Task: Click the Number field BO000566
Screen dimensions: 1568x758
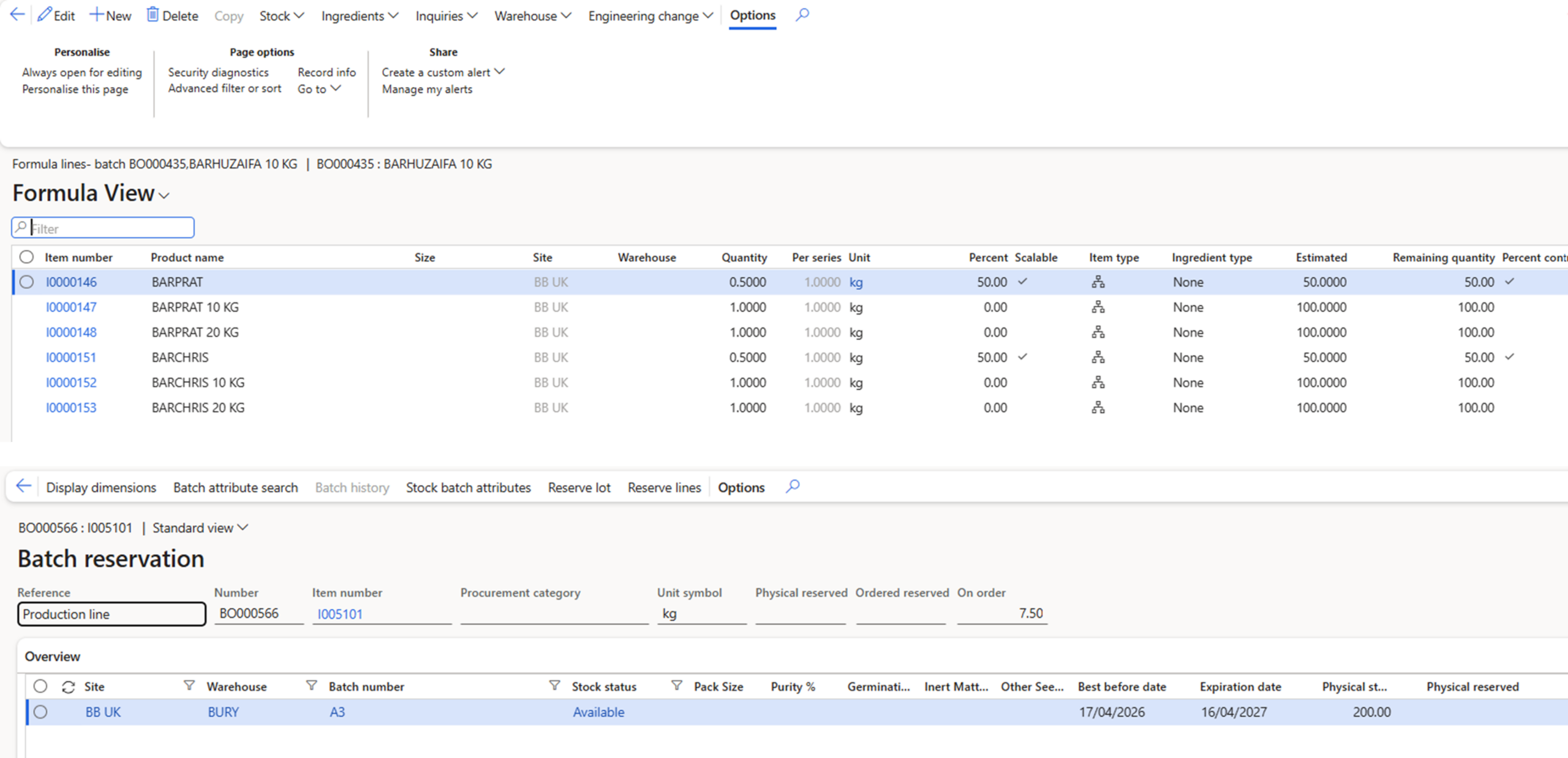Action: [258, 614]
